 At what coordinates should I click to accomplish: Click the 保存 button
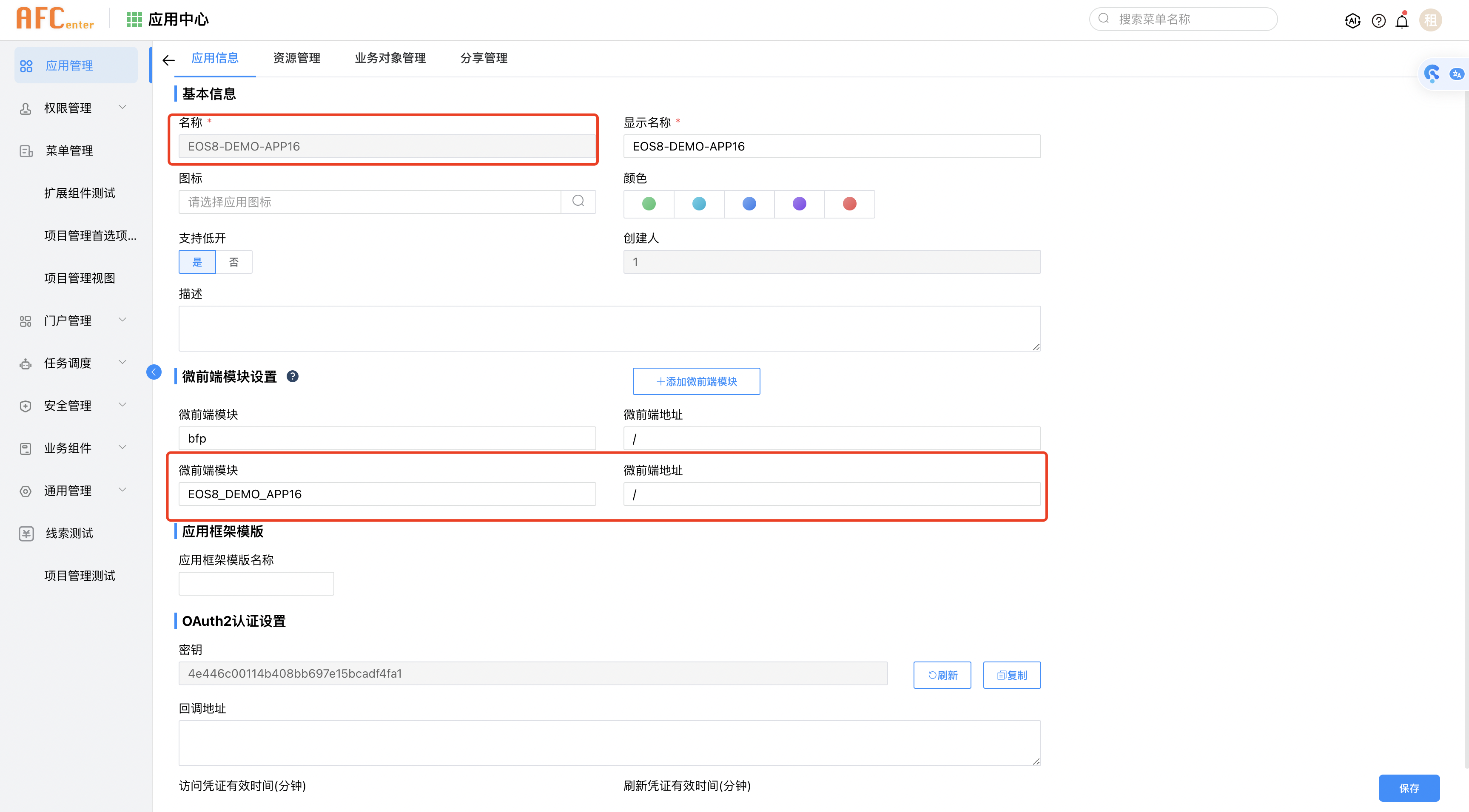pos(1409,788)
